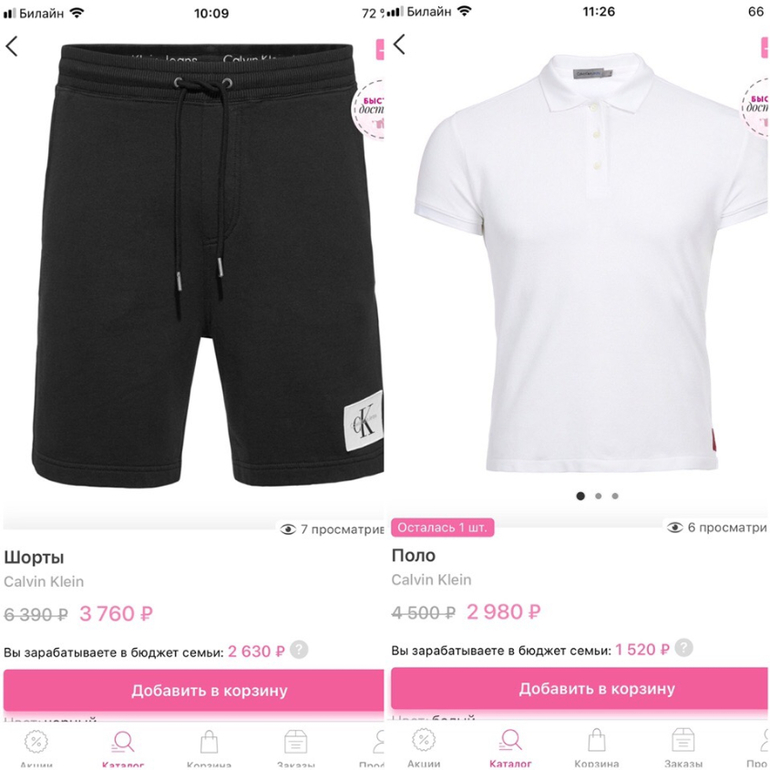Click help question mark beside 1 520 ₽
Viewport: 770px width, 770px height.
(684, 647)
